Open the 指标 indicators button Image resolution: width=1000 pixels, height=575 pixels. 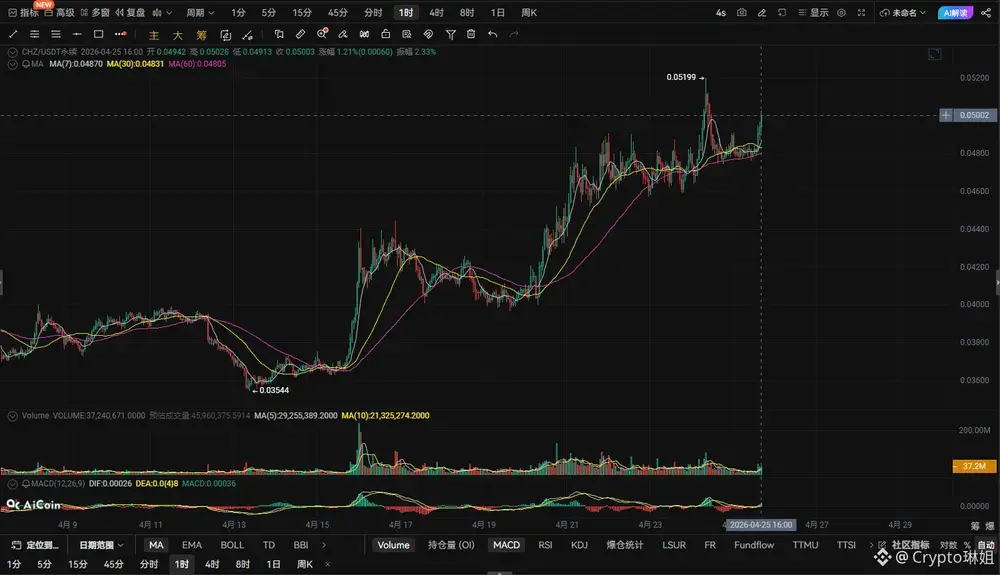tap(23, 13)
